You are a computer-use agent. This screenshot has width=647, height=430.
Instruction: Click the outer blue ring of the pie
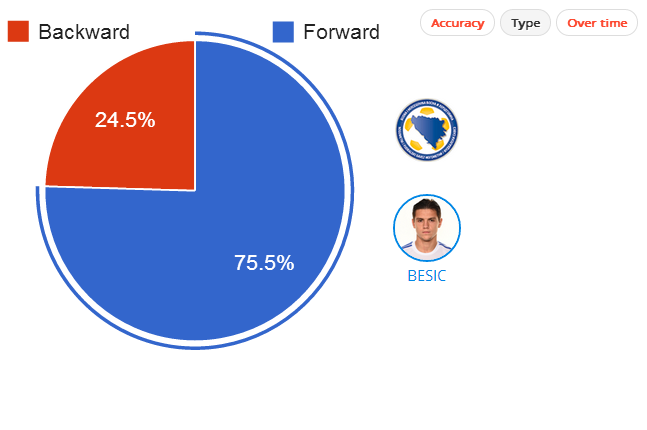pos(352,191)
